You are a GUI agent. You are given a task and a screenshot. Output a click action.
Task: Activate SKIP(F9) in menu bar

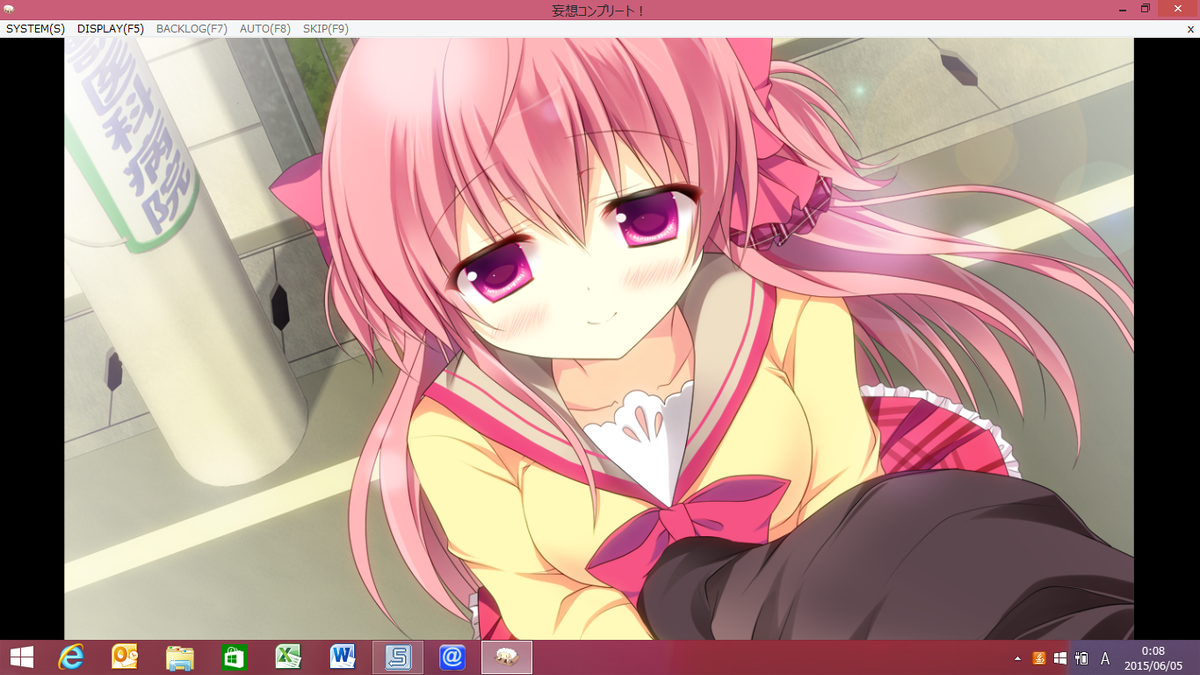(326, 29)
